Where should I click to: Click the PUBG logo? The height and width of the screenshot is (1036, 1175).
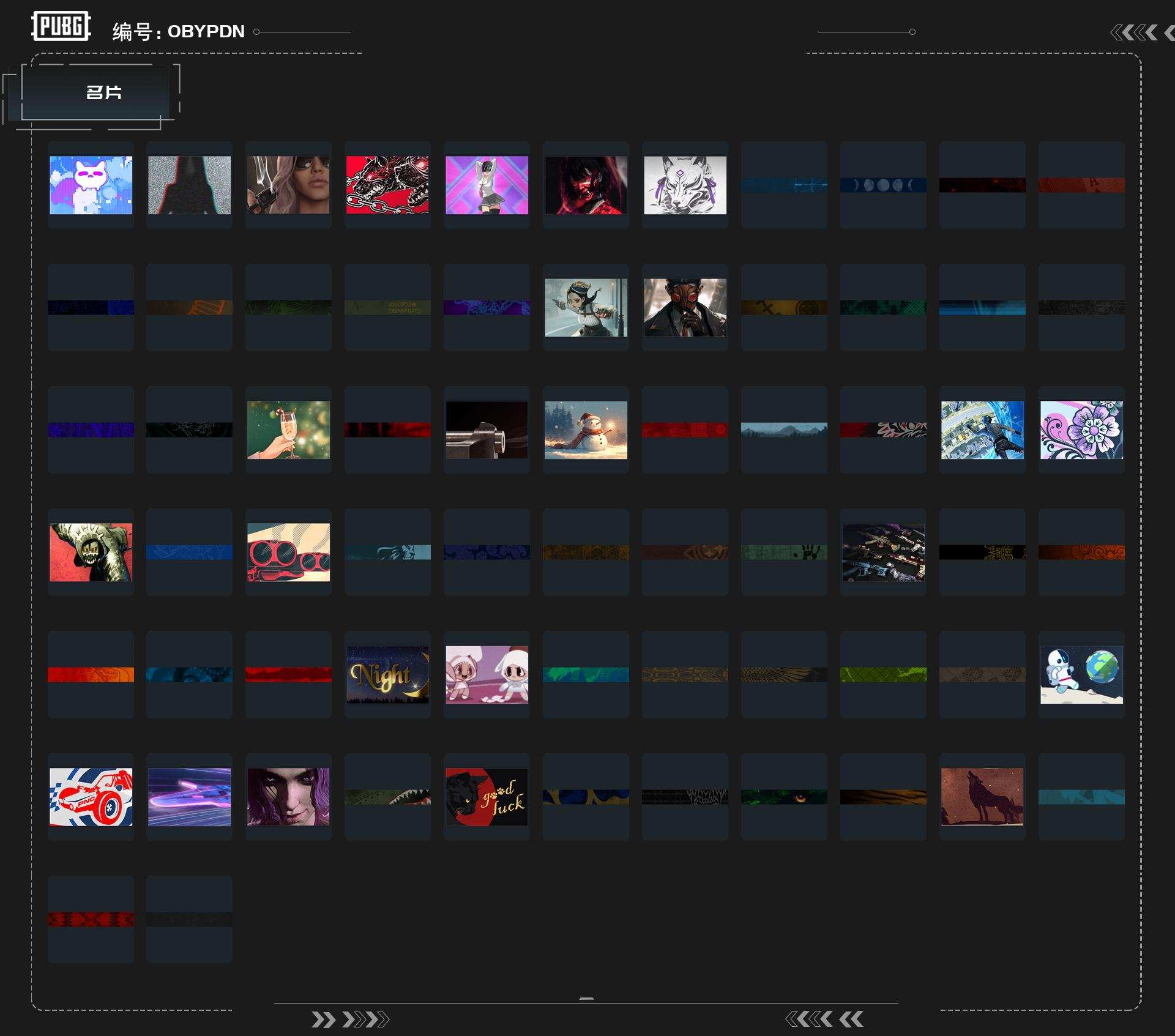pyautogui.click(x=61, y=26)
